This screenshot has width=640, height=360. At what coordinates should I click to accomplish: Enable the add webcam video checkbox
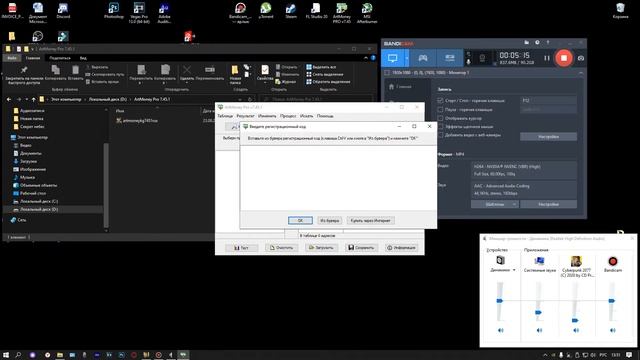440,135
